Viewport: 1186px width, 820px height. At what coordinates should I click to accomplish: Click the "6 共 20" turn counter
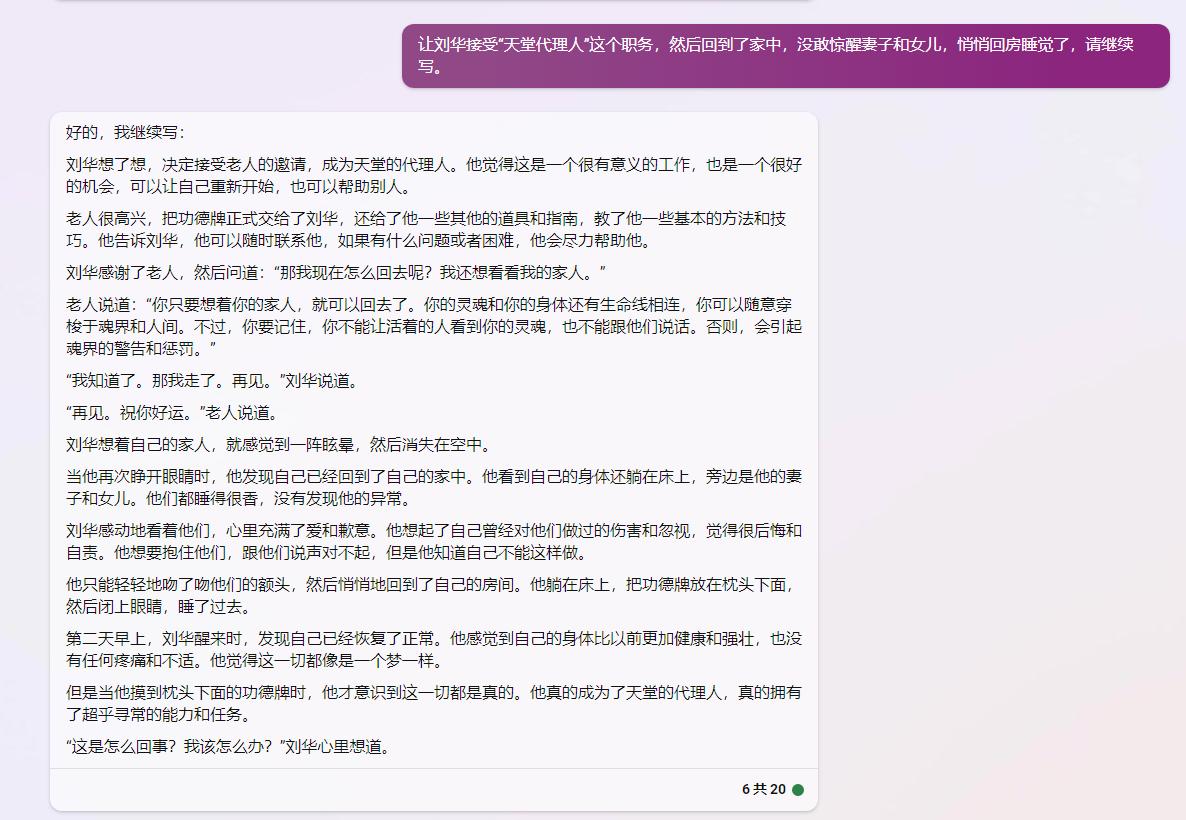pos(763,790)
